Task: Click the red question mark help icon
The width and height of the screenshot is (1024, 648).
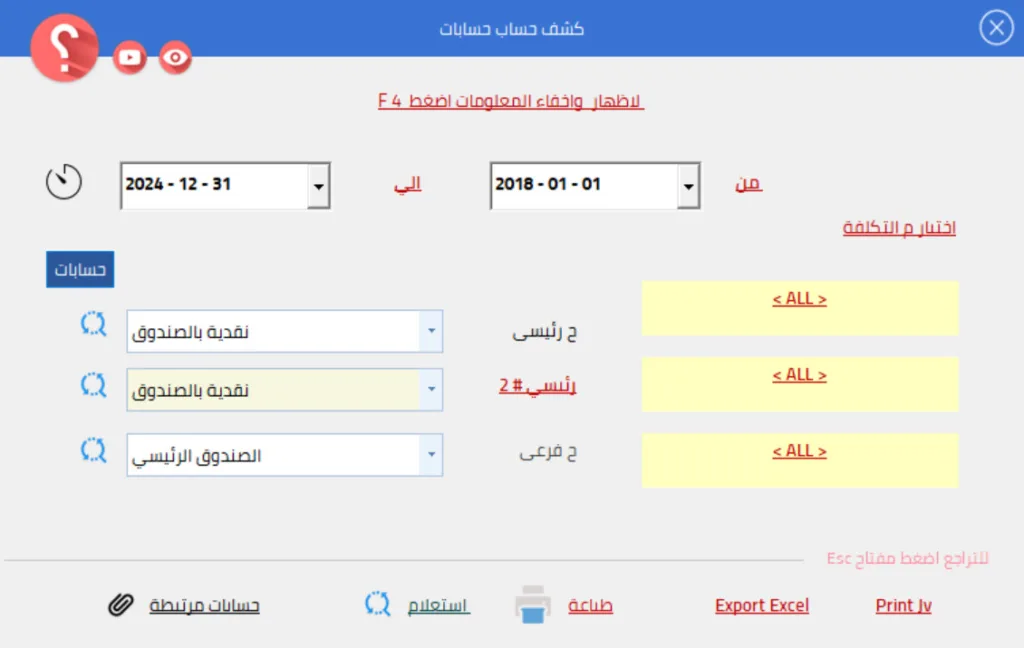Action: (x=64, y=49)
